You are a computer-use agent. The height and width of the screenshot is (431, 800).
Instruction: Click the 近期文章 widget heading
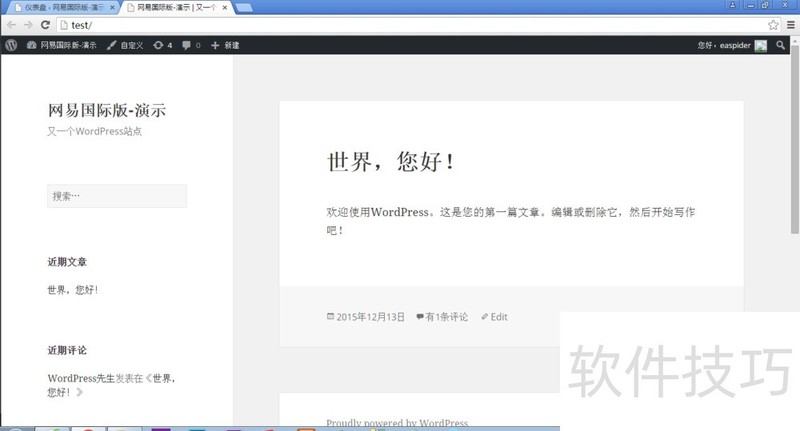[67, 262]
